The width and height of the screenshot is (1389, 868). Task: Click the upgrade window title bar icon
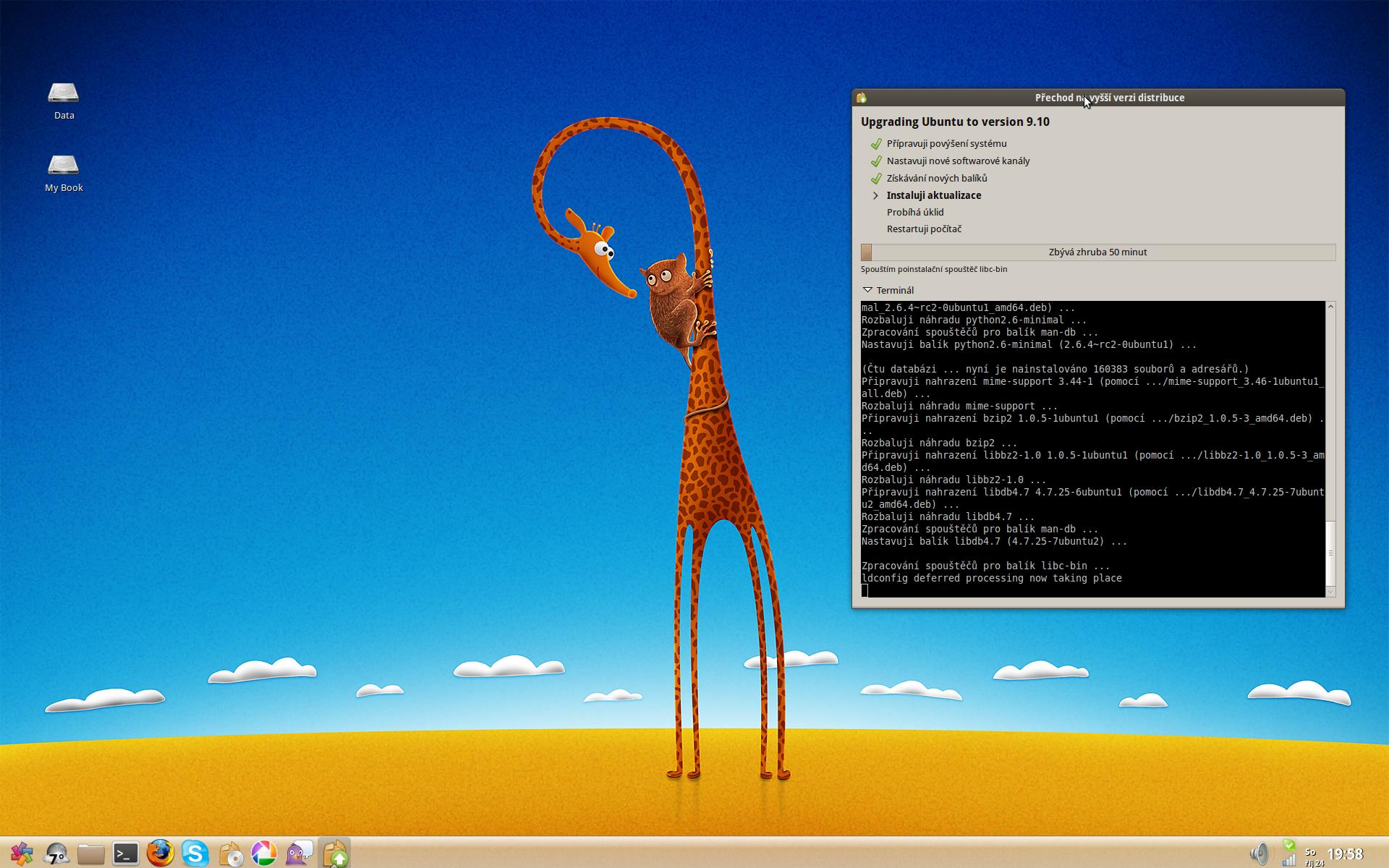(861, 98)
